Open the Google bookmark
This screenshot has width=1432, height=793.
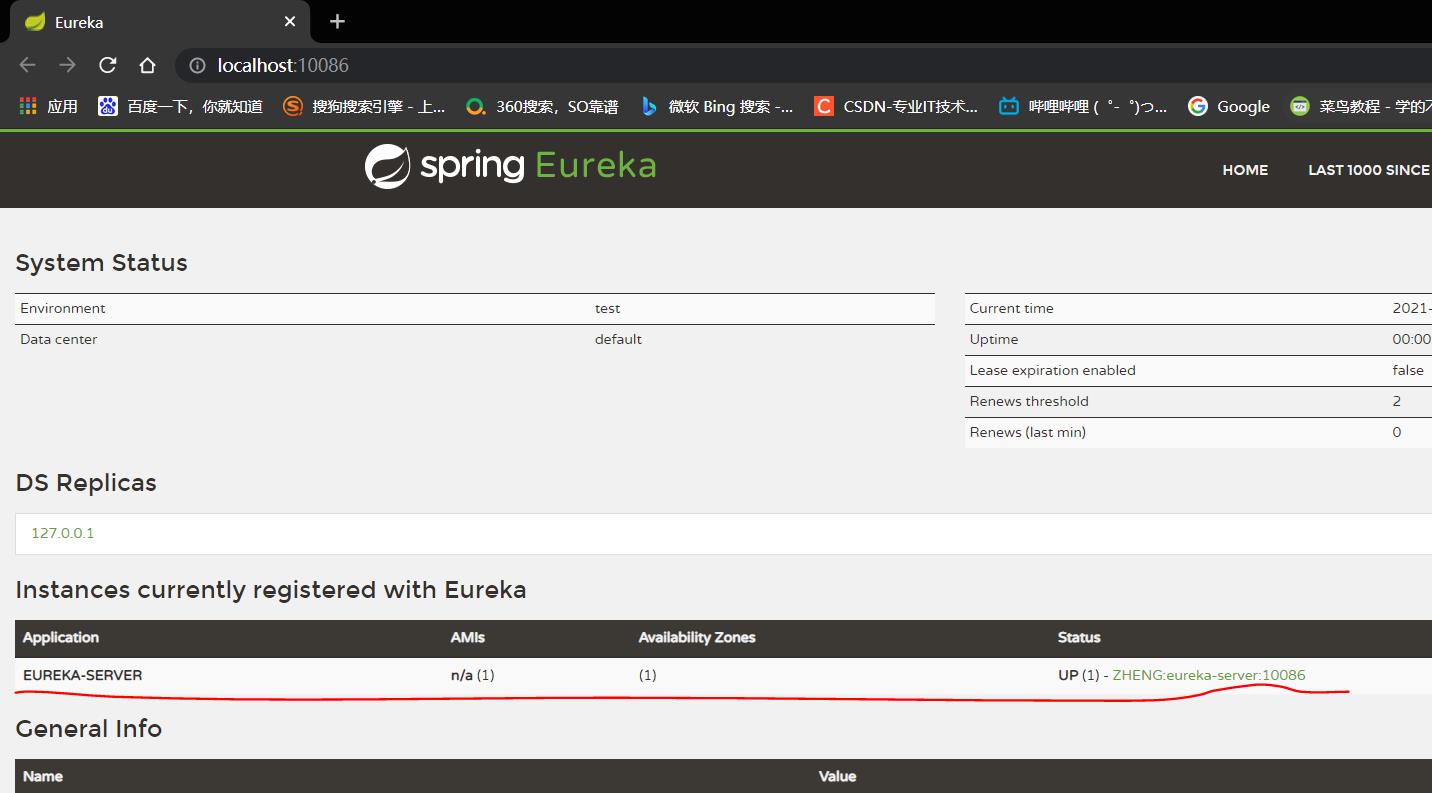[x=1229, y=106]
